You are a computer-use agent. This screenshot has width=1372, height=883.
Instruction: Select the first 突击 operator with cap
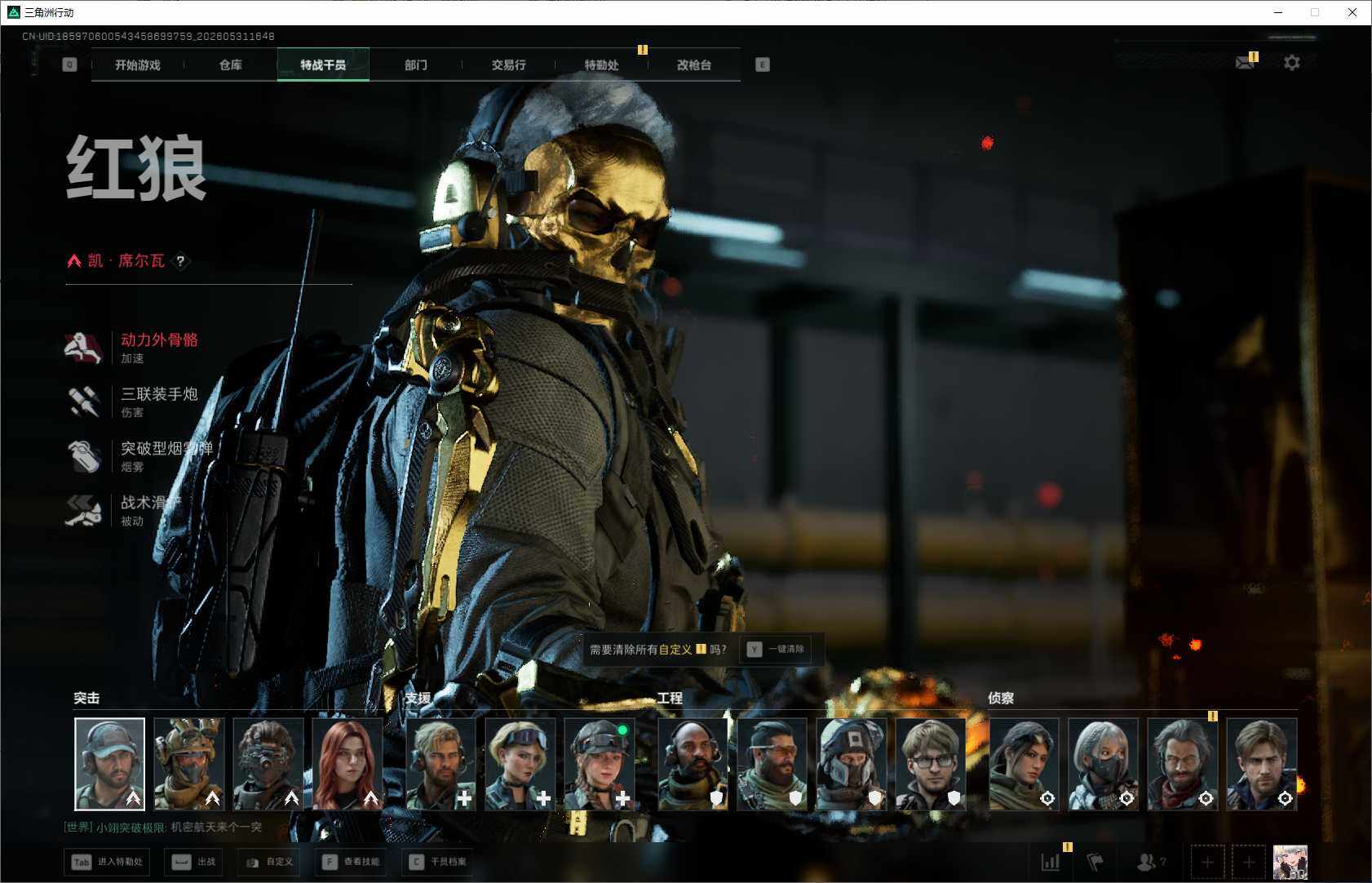pos(110,764)
